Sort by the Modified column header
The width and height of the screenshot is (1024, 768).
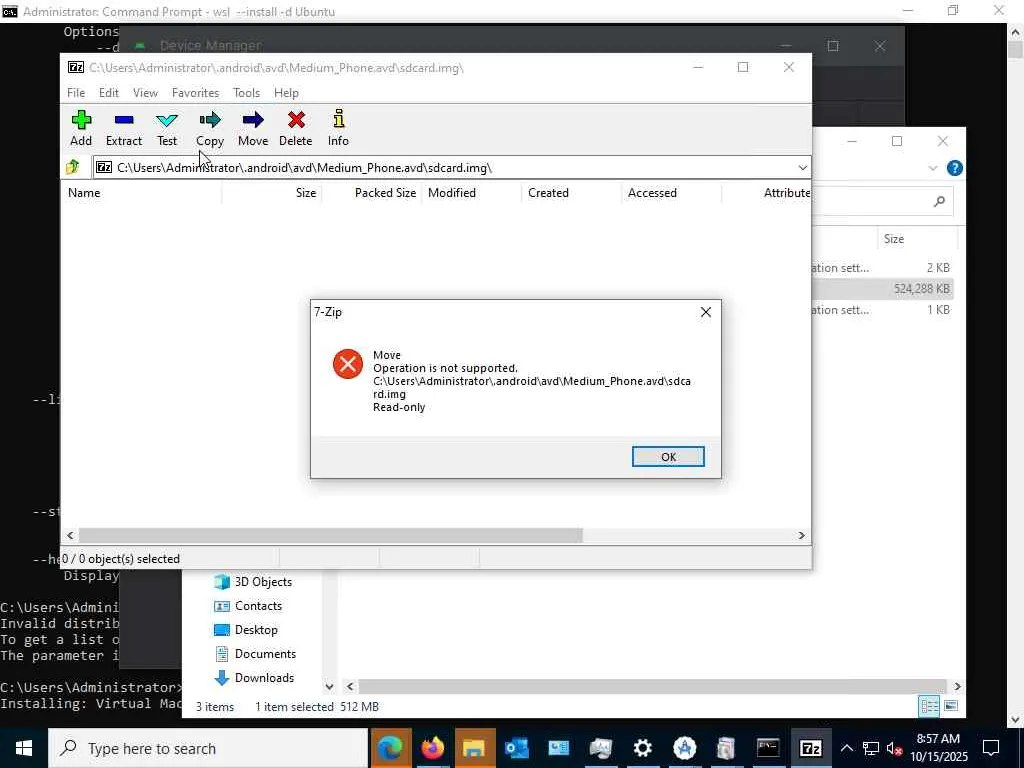[472, 193]
